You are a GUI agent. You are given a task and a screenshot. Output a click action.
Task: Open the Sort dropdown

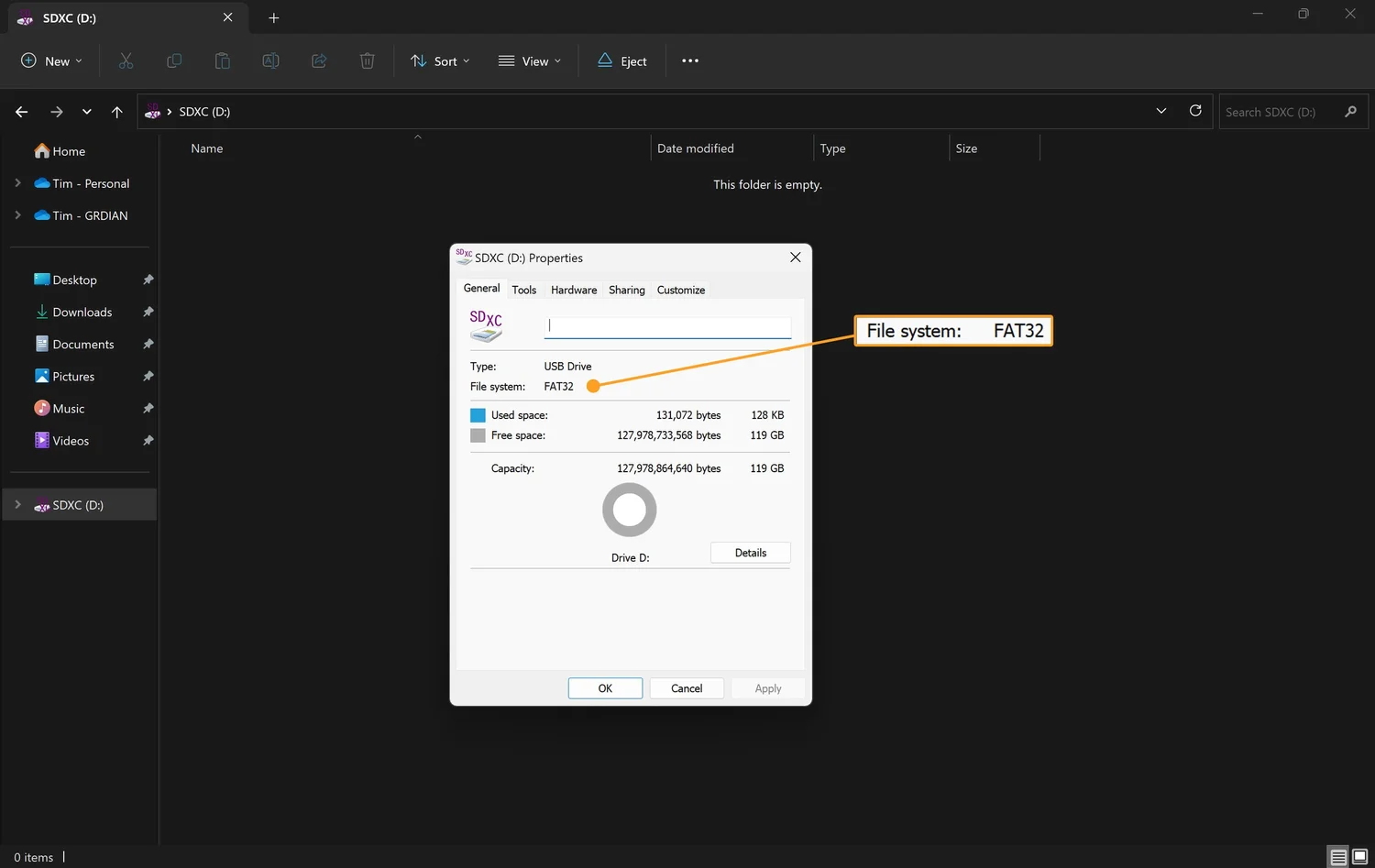tap(440, 60)
